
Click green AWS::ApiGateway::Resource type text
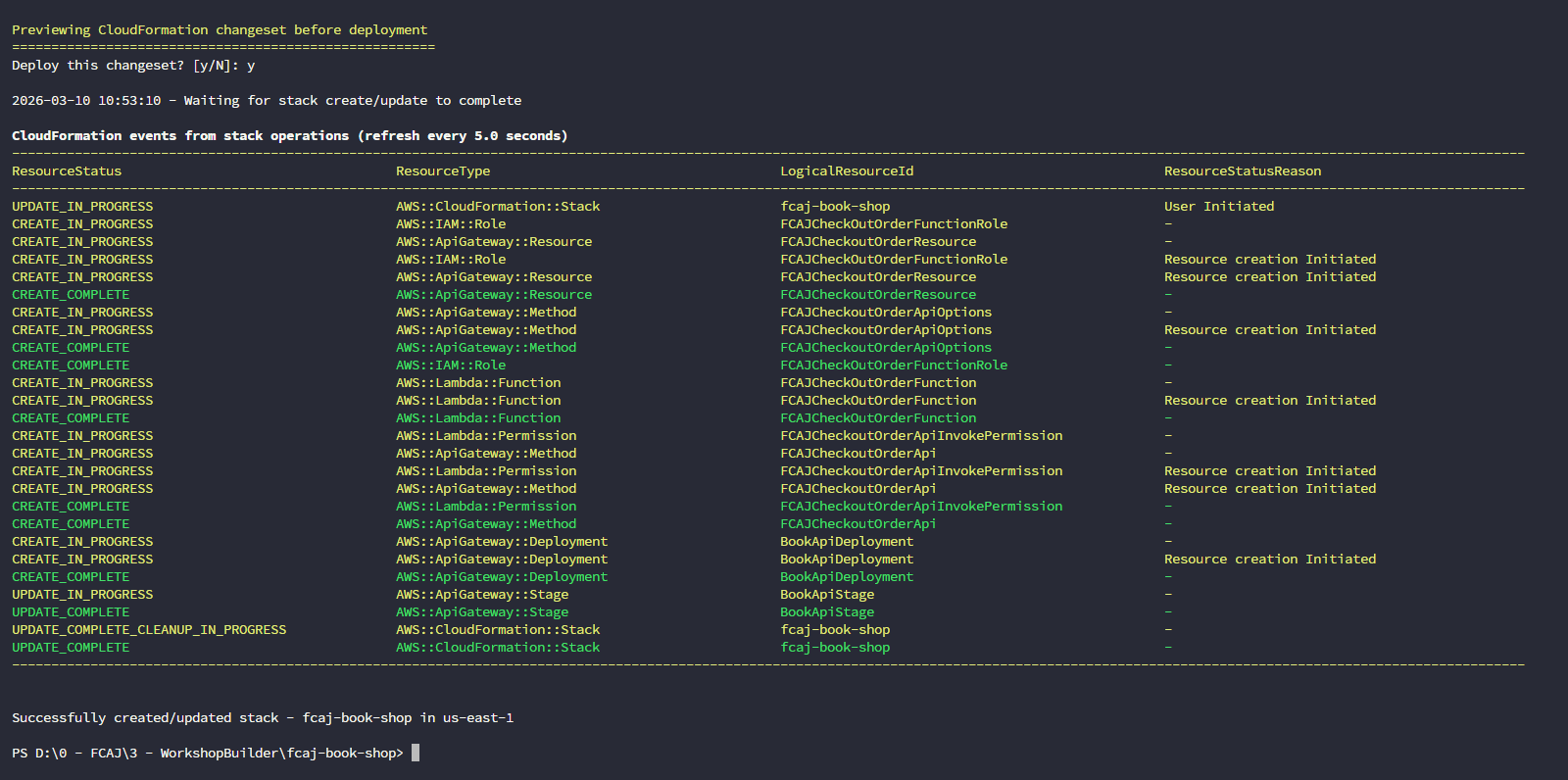pyautogui.click(x=494, y=294)
